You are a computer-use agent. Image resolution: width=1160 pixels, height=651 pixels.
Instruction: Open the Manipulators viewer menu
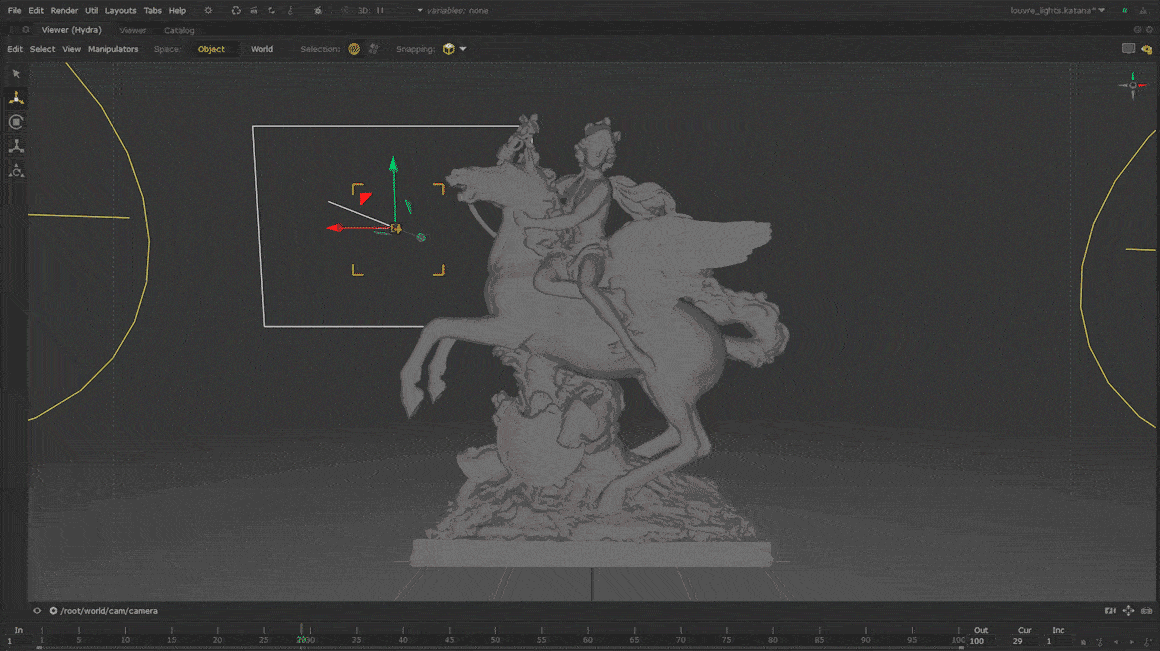click(x=113, y=49)
